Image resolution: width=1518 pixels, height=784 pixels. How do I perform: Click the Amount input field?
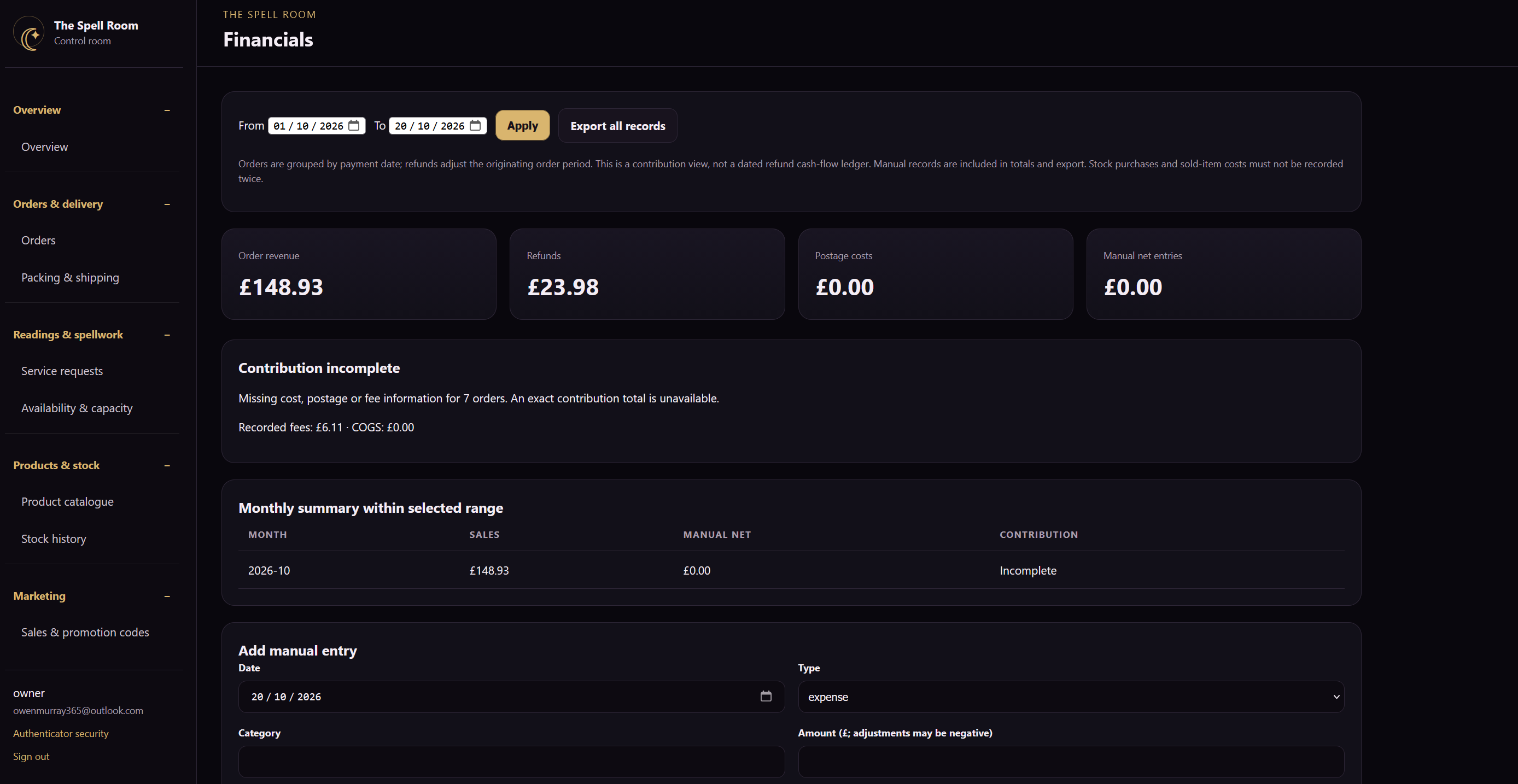[x=1071, y=762]
